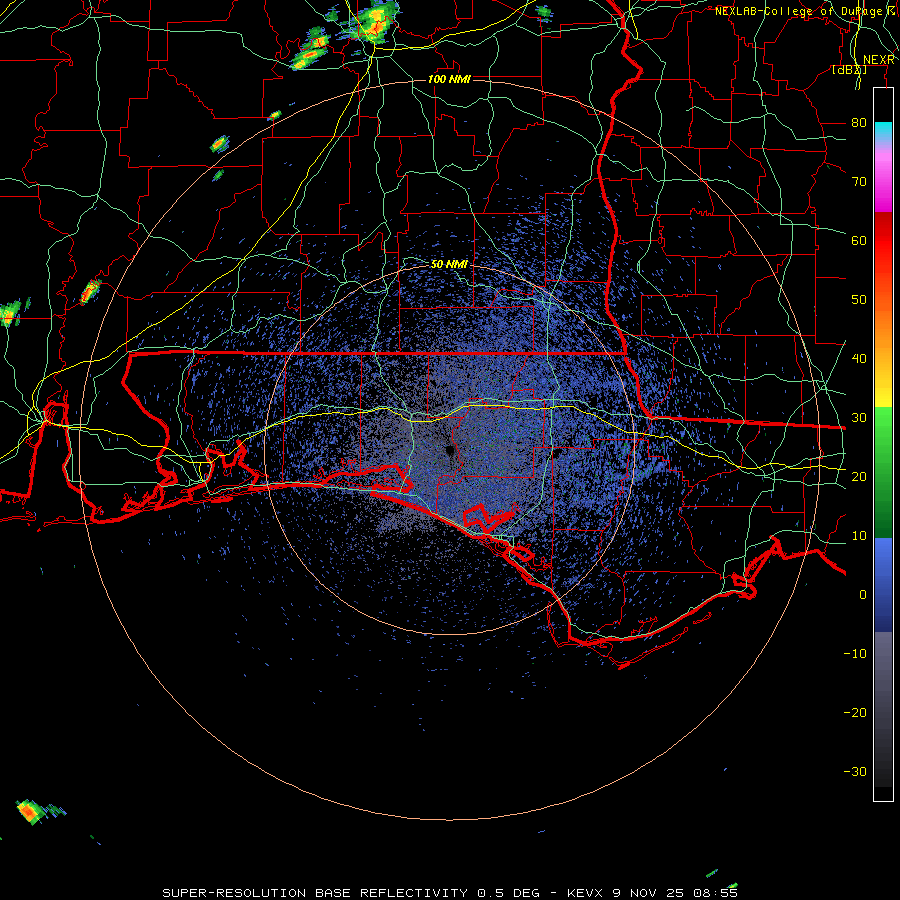Click the "0.5 DEG" elevation text
The image size is (900, 900).
pyautogui.click(x=509, y=893)
